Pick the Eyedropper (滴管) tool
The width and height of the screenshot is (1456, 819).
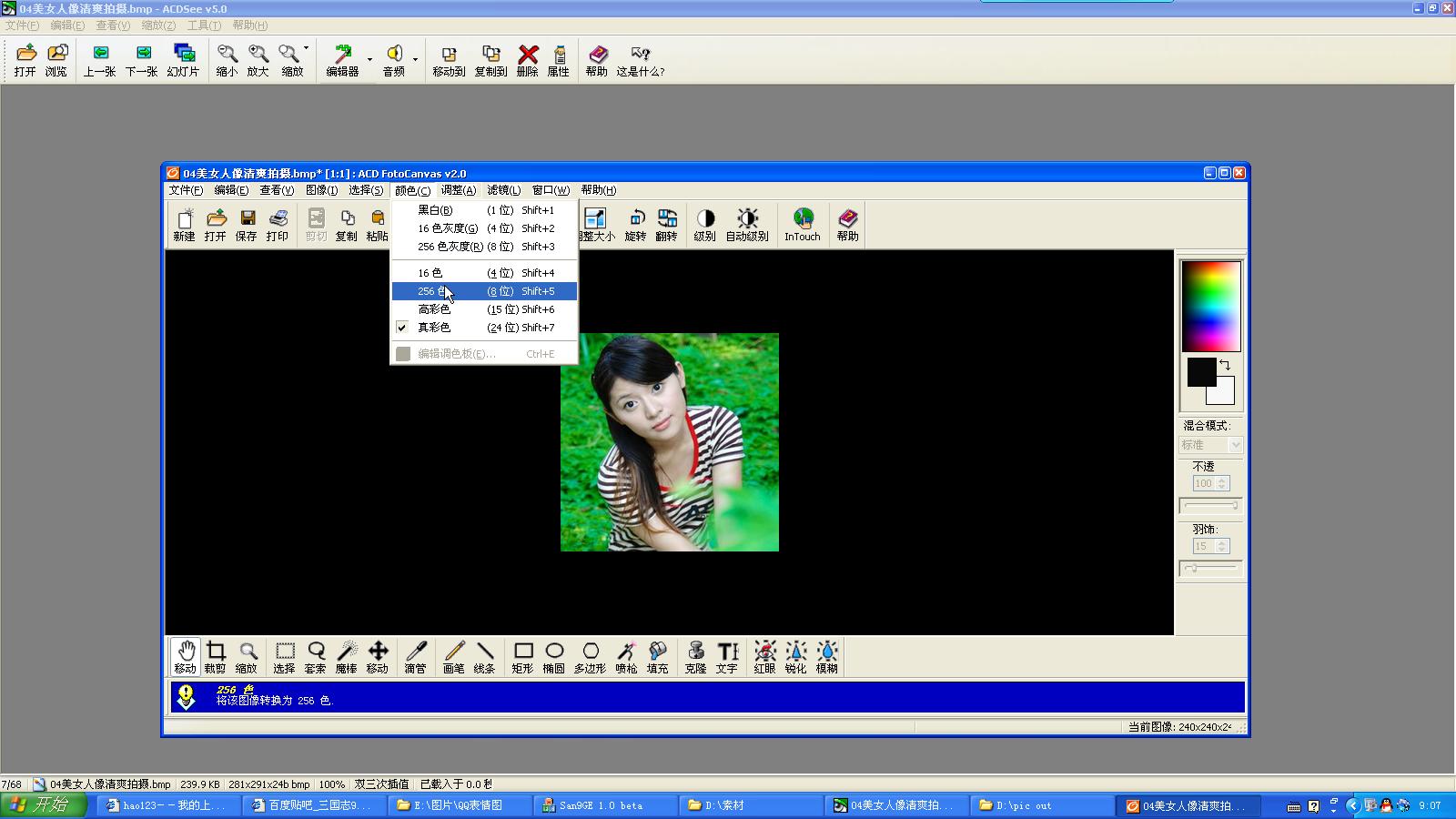tap(415, 656)
